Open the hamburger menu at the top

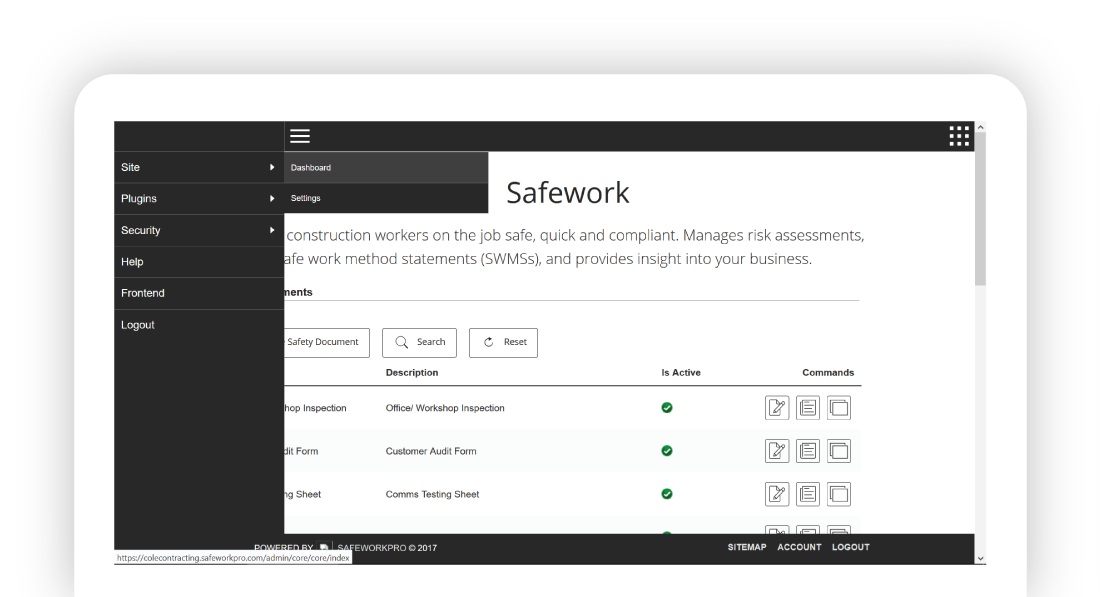(299, 136)
